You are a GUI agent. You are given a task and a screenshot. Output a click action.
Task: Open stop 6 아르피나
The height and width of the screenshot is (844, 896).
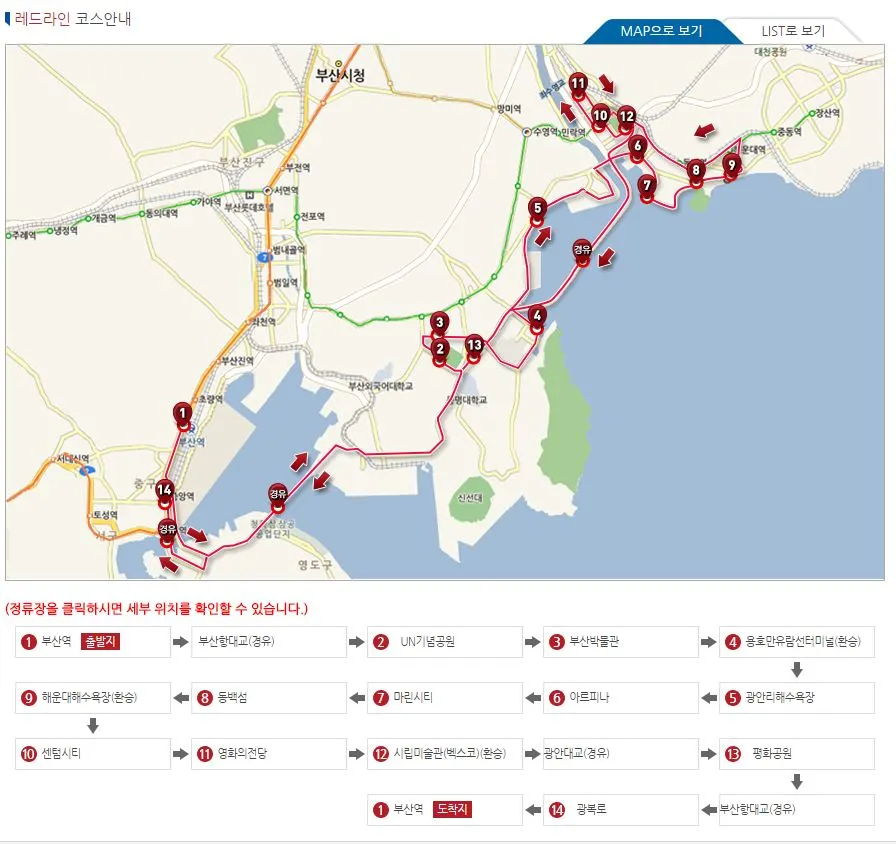(621, 698)
